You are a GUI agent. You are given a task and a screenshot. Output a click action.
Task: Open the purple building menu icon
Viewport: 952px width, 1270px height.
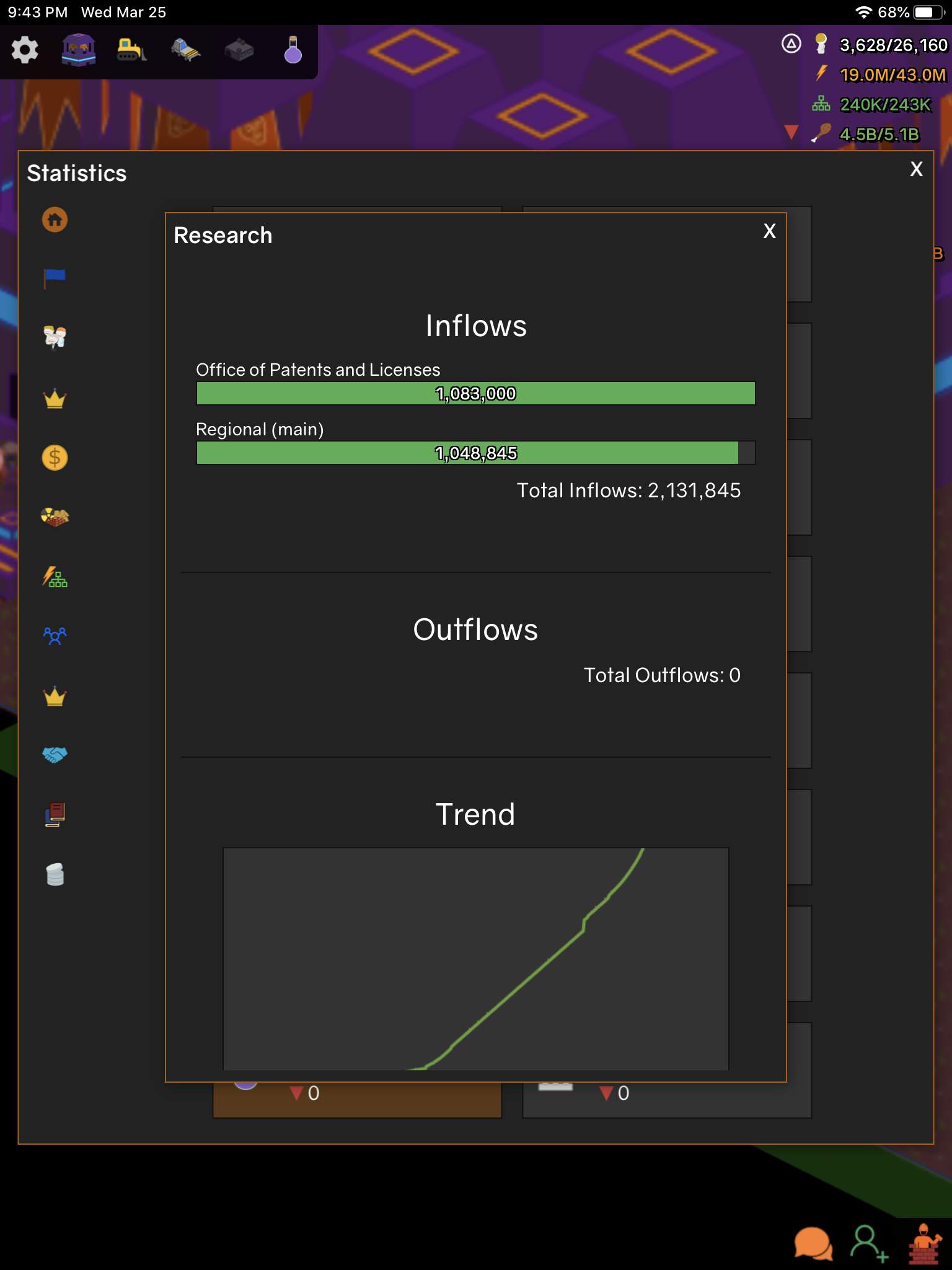coord(79,50)
